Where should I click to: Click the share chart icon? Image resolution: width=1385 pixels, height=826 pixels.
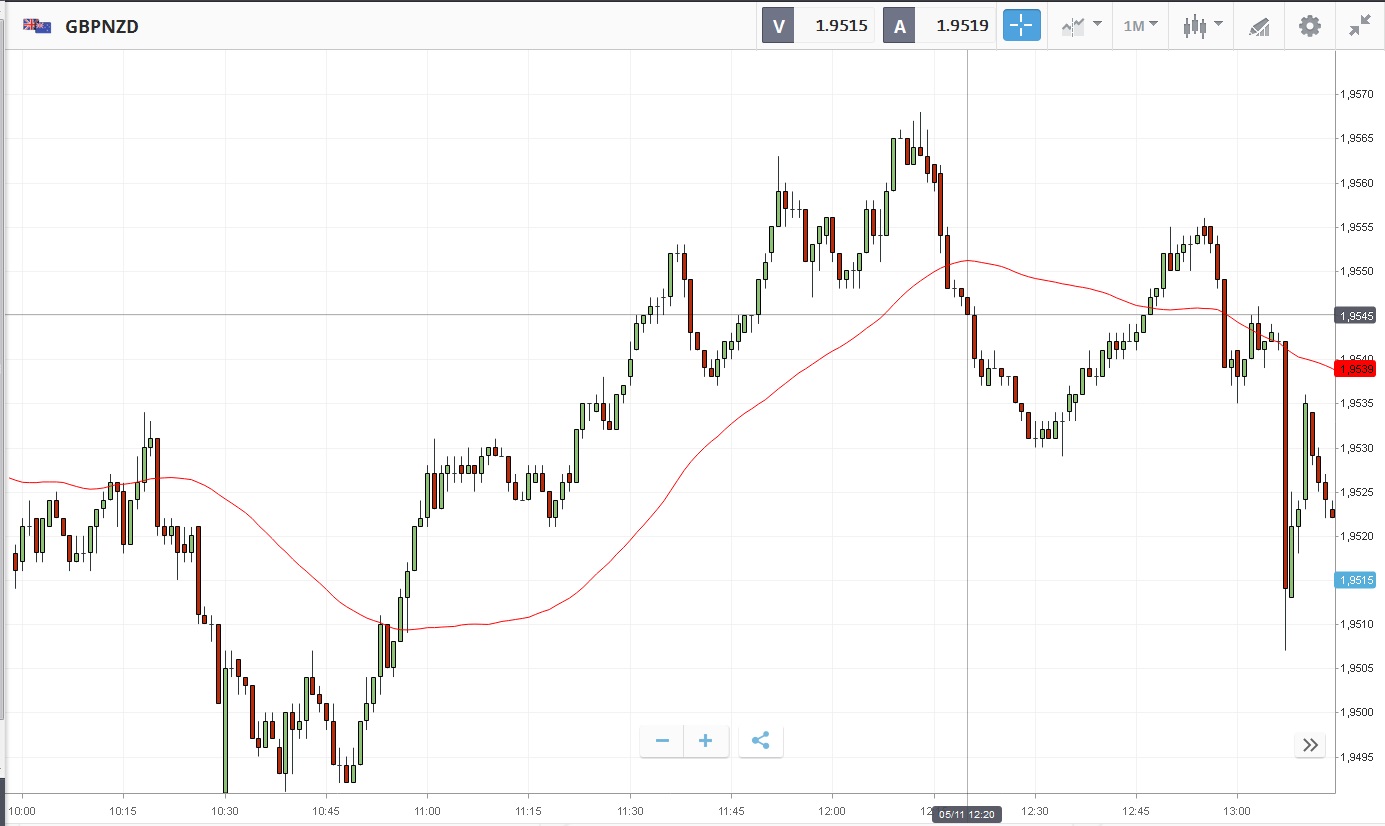pos(760,741)
